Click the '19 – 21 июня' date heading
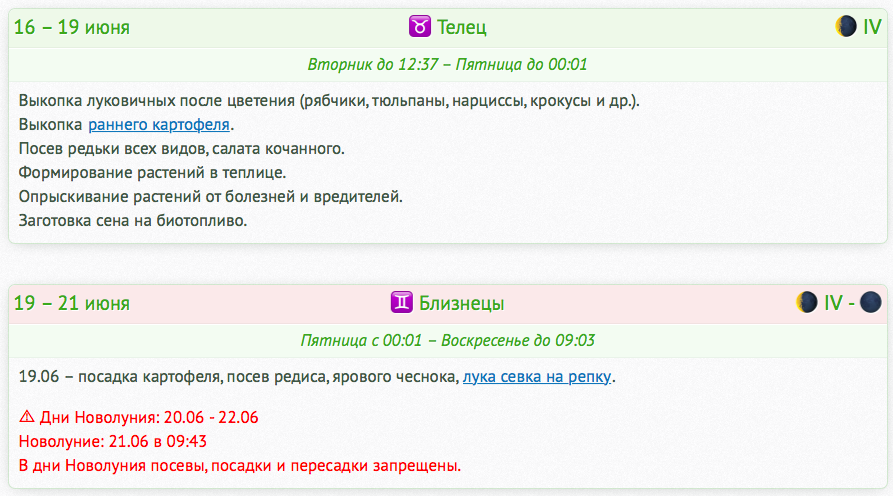Image resolution: width=893 pixels, height=496 pixels. (72, 303)
